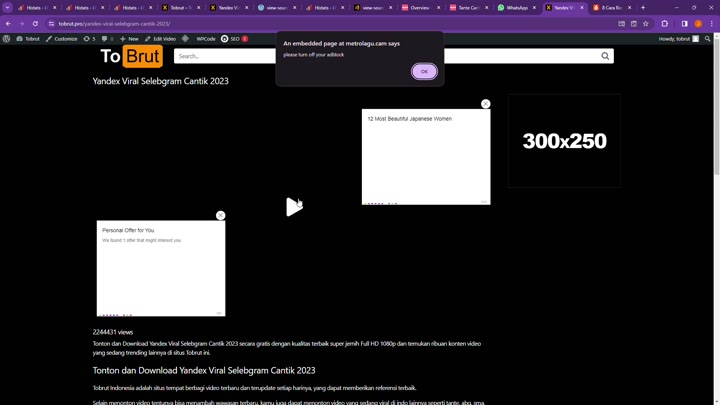Click the magnifier search submit icon
The height and width of the screenshot is (405, 720).
(x=605, y=56)
